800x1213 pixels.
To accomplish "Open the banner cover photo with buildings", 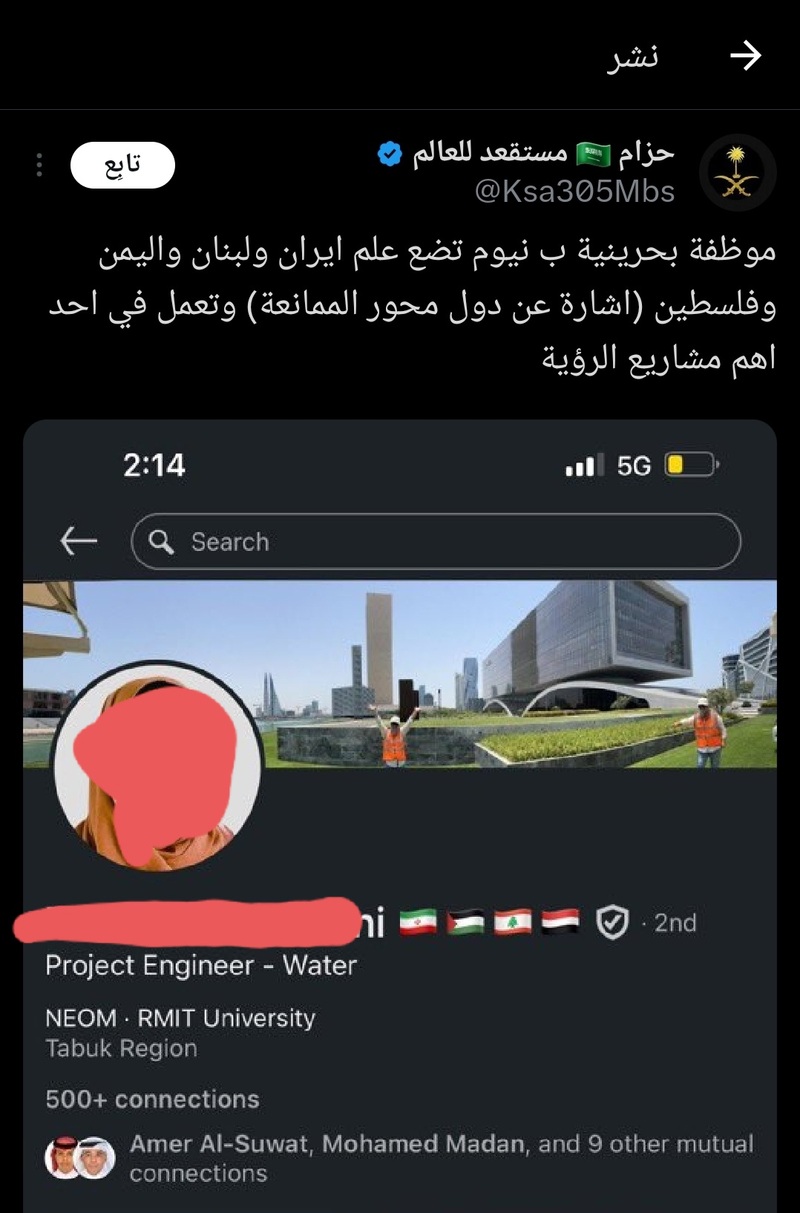I will [400, 675].
